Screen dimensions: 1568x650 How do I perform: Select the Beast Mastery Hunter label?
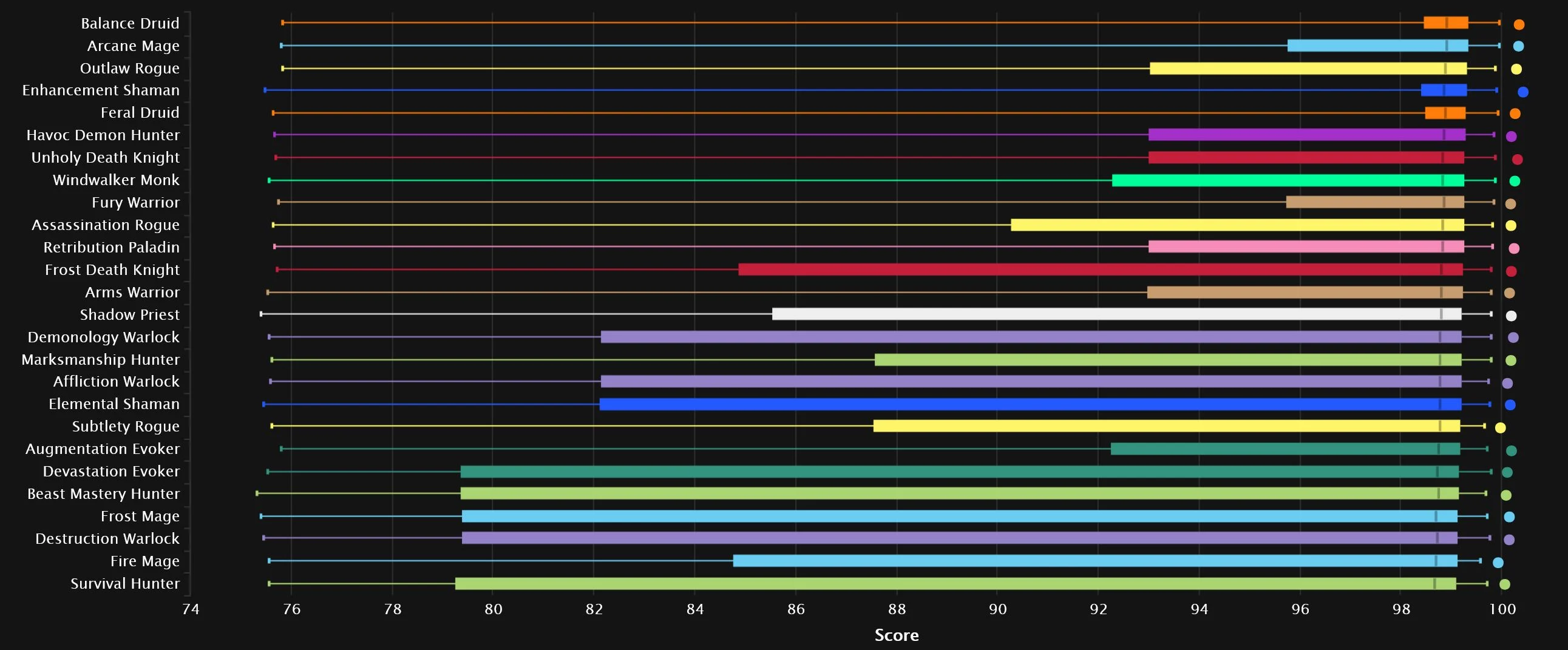pos(103,494)
